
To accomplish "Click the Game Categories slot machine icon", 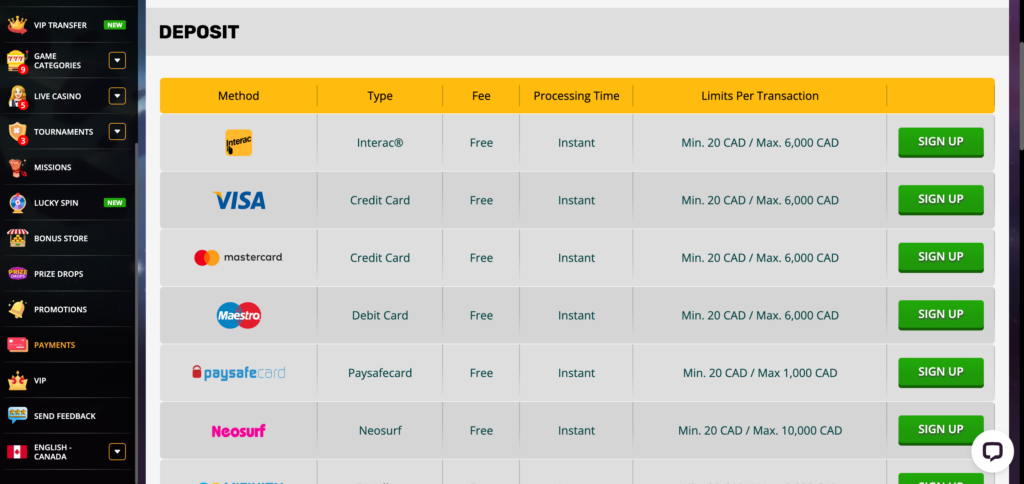I will coord(17,61).
